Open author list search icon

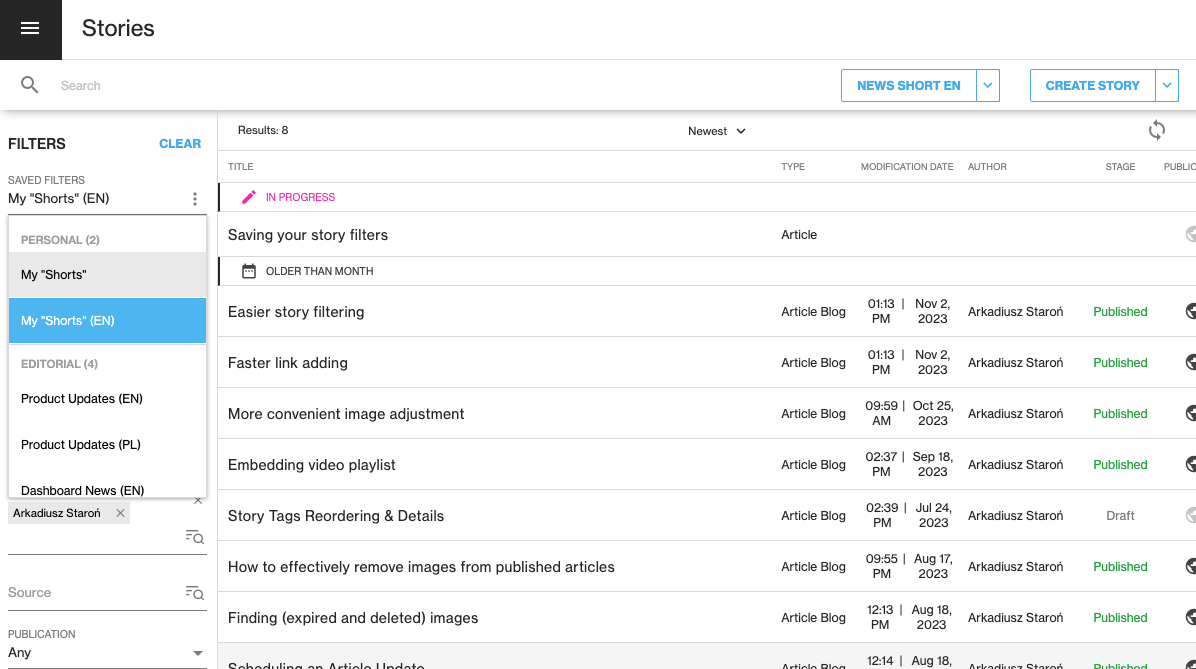coord(195,537)
